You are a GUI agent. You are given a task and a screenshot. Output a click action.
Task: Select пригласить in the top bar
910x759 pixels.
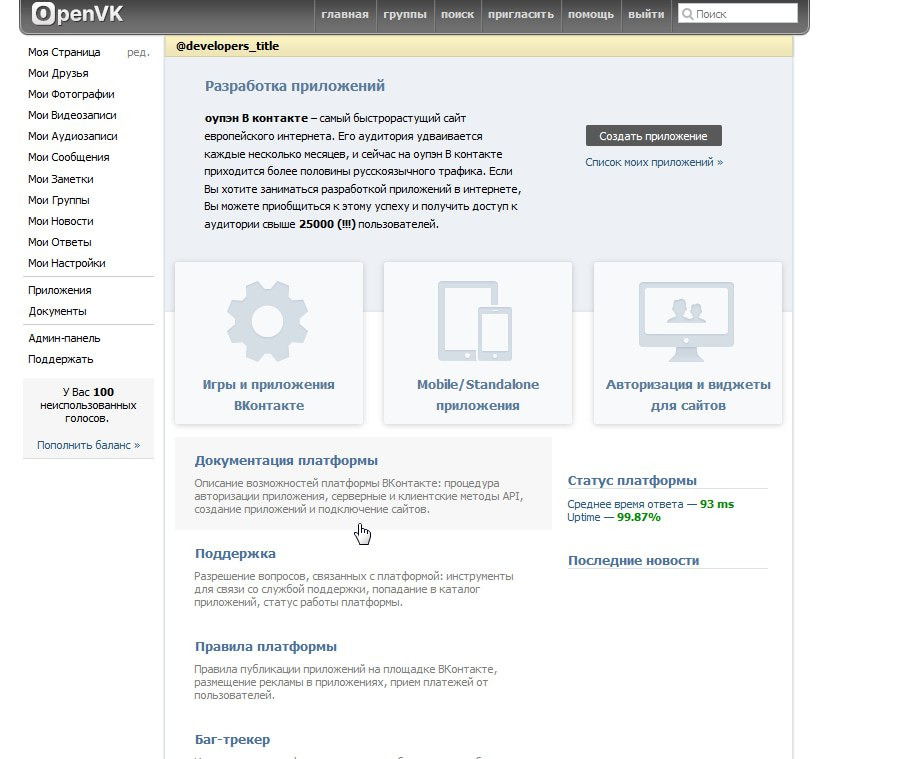[x=521, y=15]
